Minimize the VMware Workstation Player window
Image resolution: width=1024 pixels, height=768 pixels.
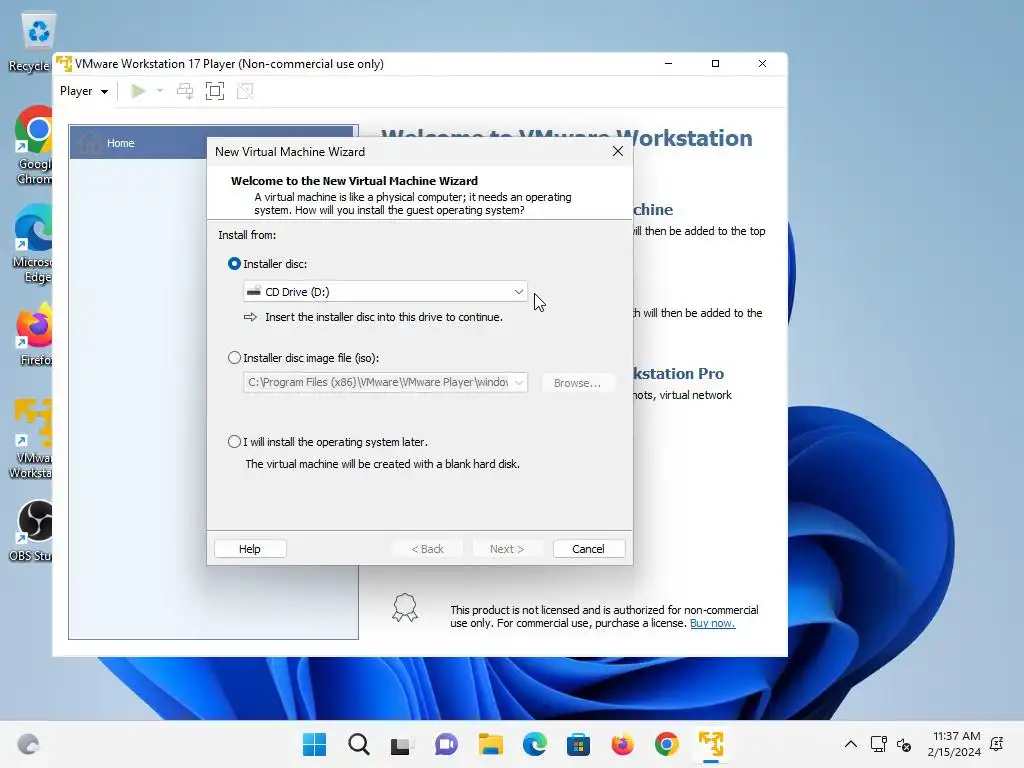[668, 63]
